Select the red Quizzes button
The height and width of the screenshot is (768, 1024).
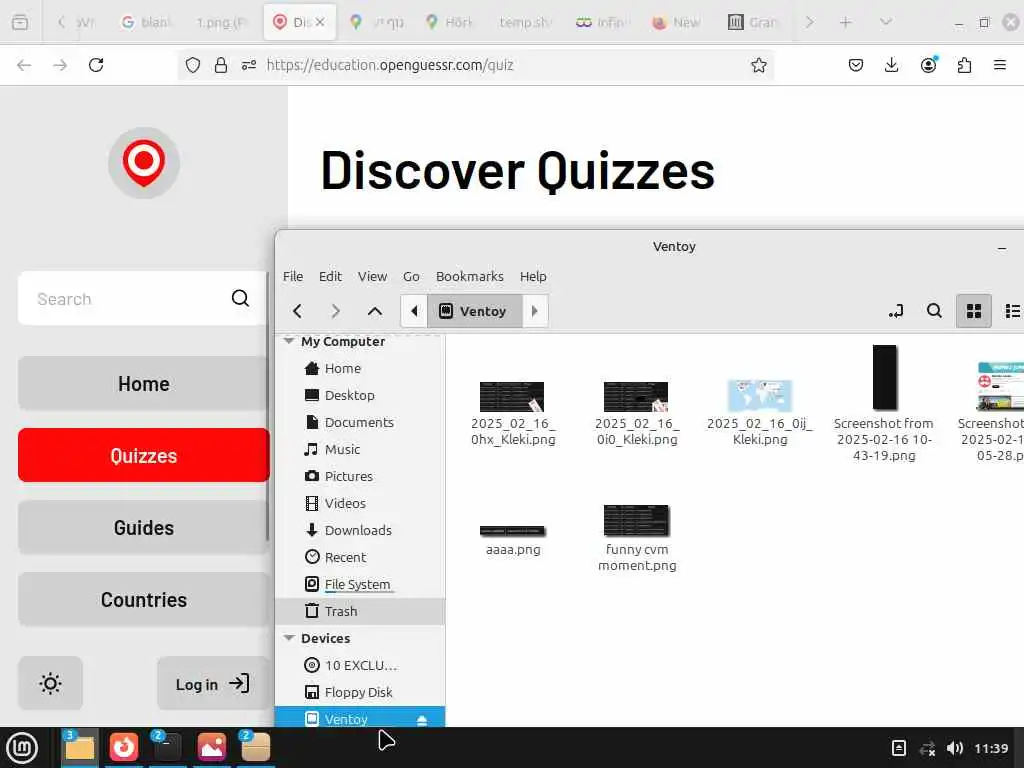tap(144, 455)
